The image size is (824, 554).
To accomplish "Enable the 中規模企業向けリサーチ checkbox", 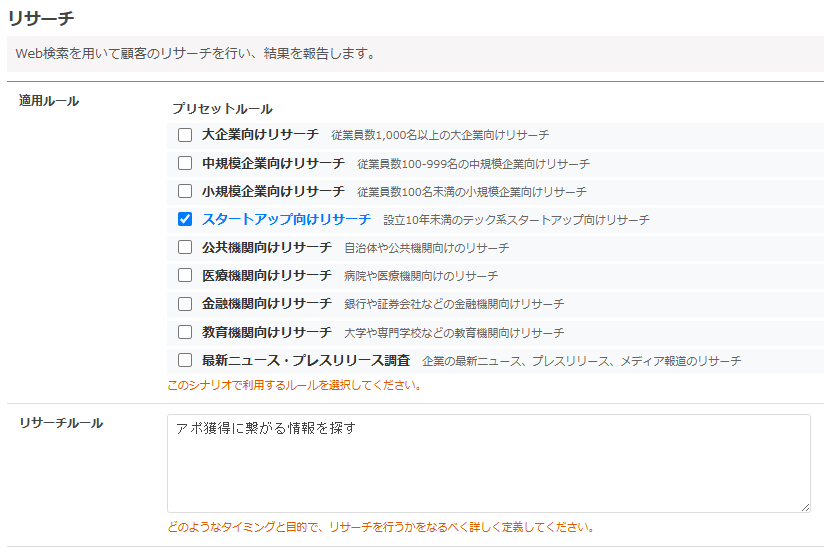I will pyautogui.click(x=185, y=163).
